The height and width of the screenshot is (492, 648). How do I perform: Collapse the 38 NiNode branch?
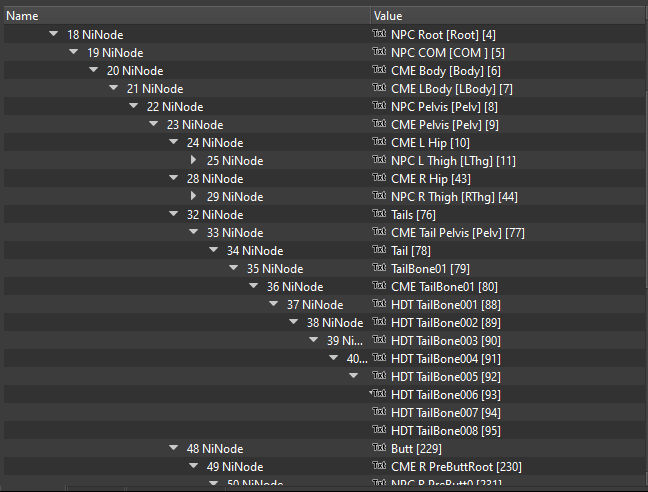293,321
